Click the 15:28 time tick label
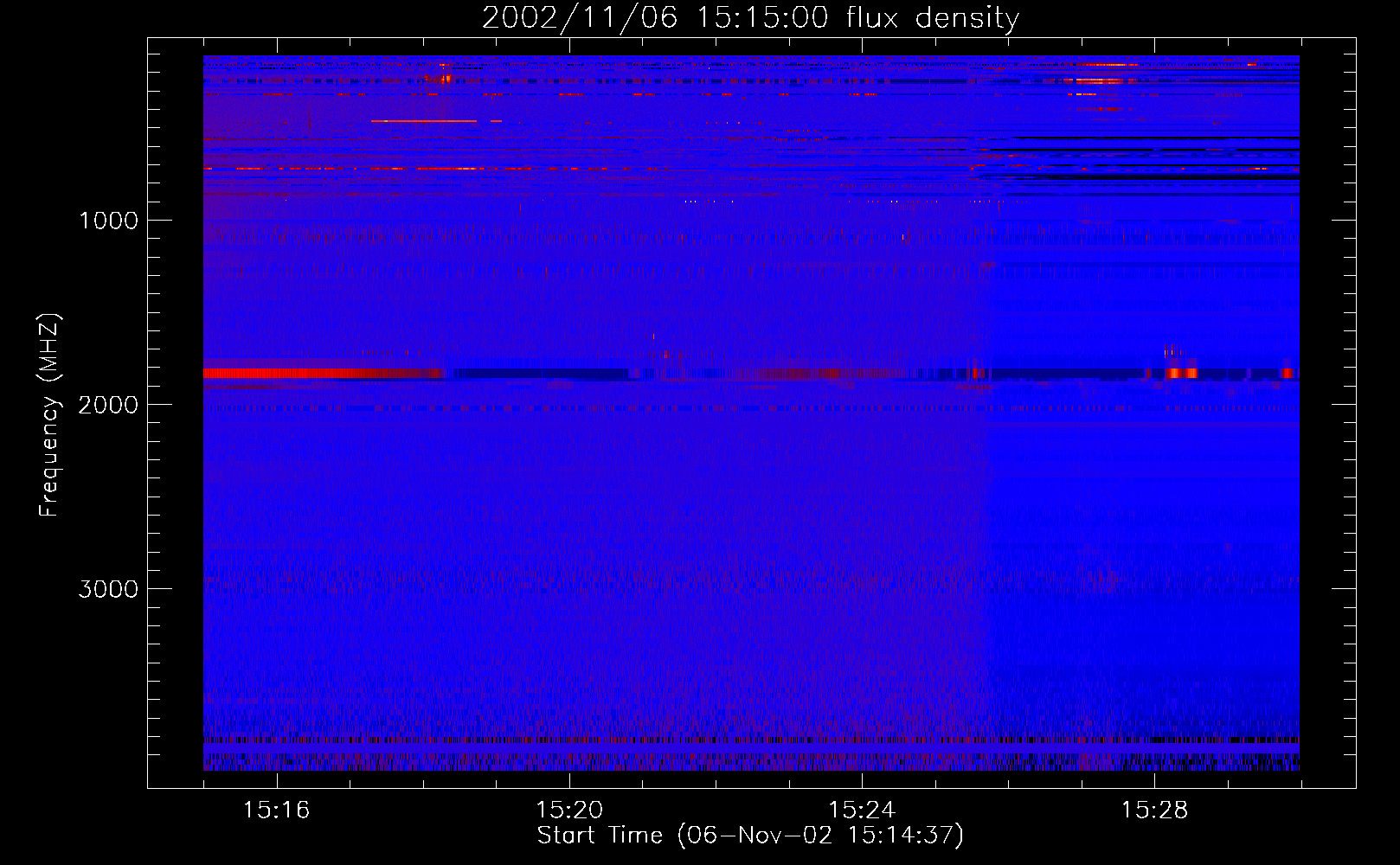The height and width of the screenshot is (865, 1400). [1154, 811]
